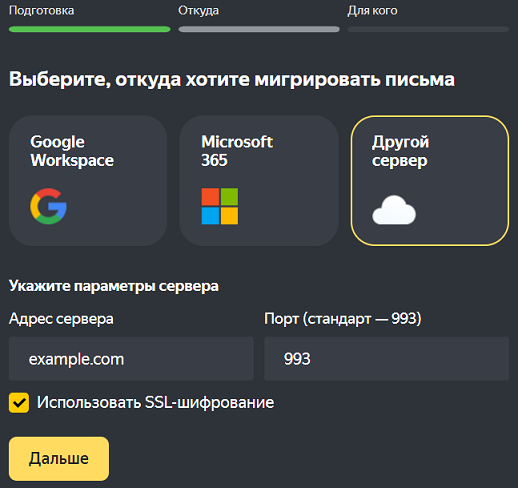Select the Microsoft 365 card
Image resolution: width=518 pixels, height=488 pixels.
pyautogui.click(x=259, y=181)
